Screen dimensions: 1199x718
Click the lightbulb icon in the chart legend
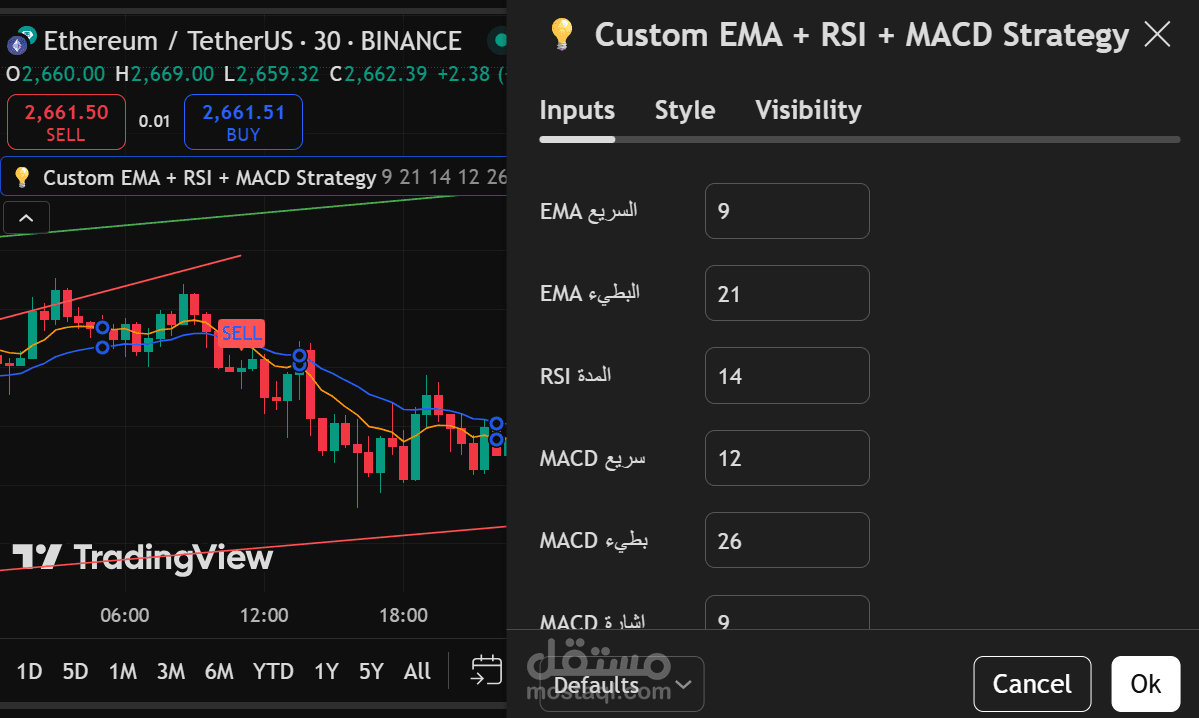coord(22,177)
